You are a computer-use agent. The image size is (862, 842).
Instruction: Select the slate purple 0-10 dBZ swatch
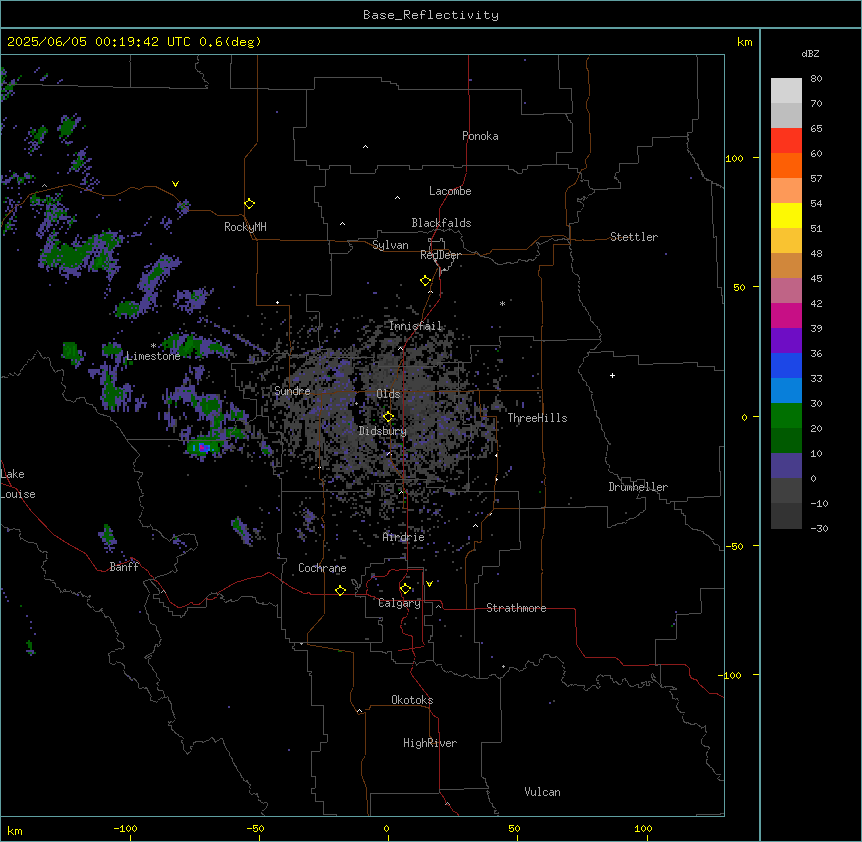point(786,466)
